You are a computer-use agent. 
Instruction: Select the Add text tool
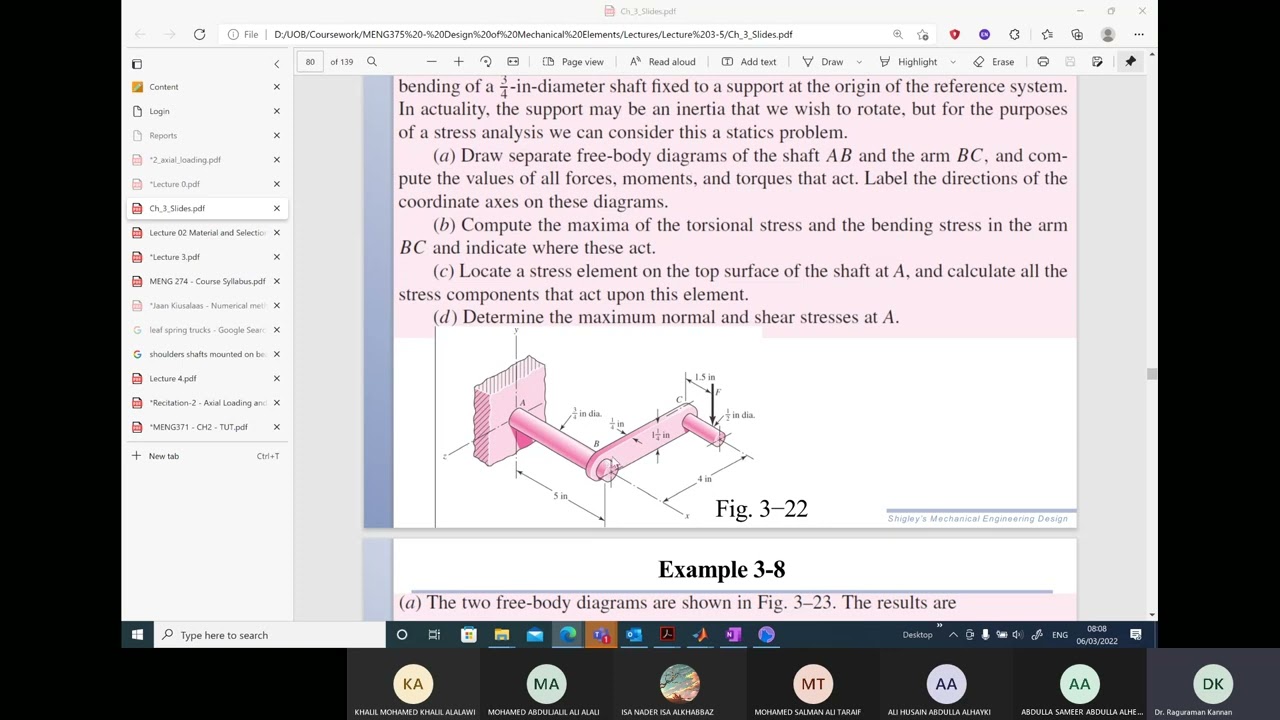pos(749,62)
